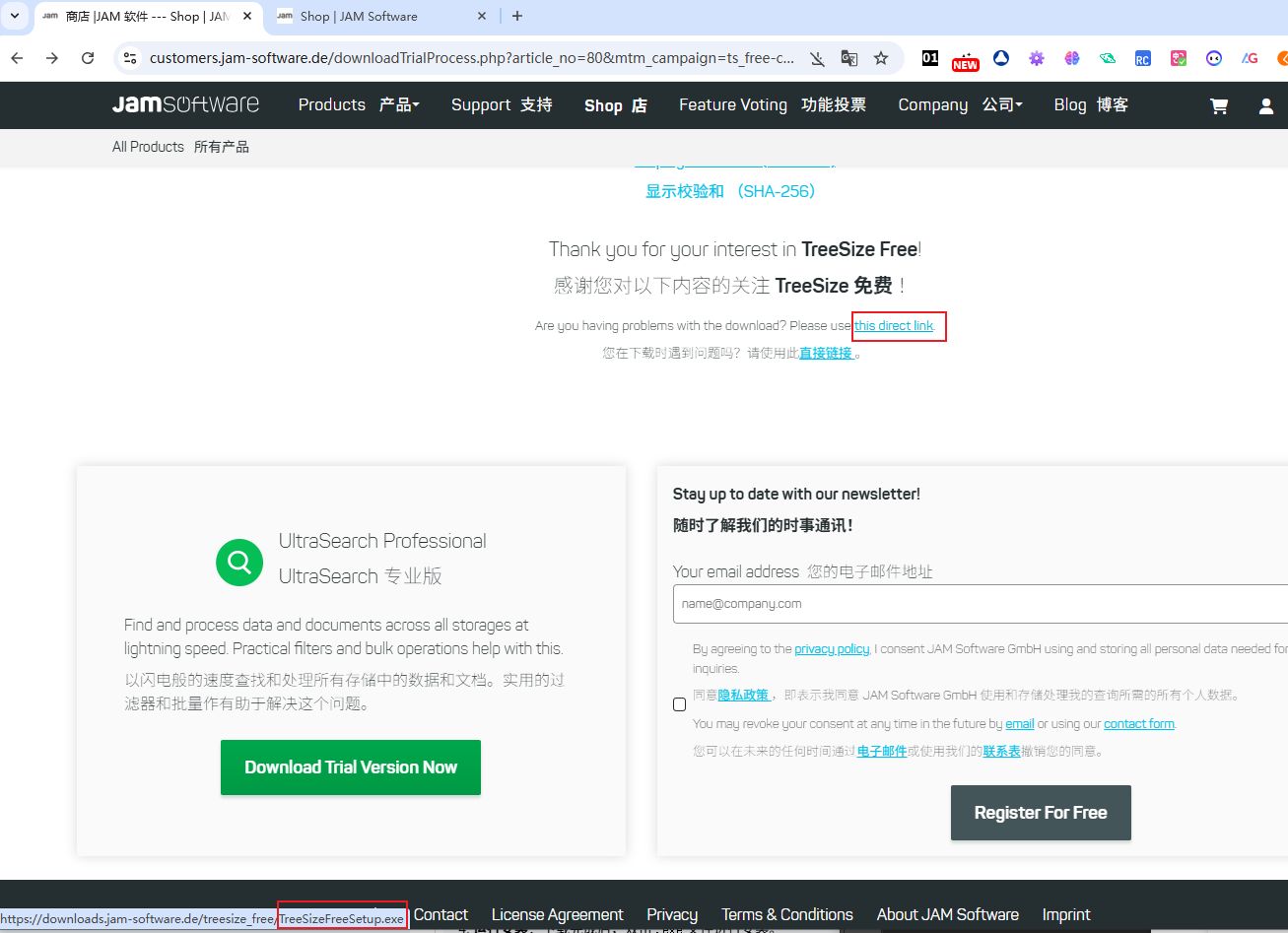This screenshot has height=933, width=1288.
Task: Open the shopping cart
Action: pos(1219,105)
